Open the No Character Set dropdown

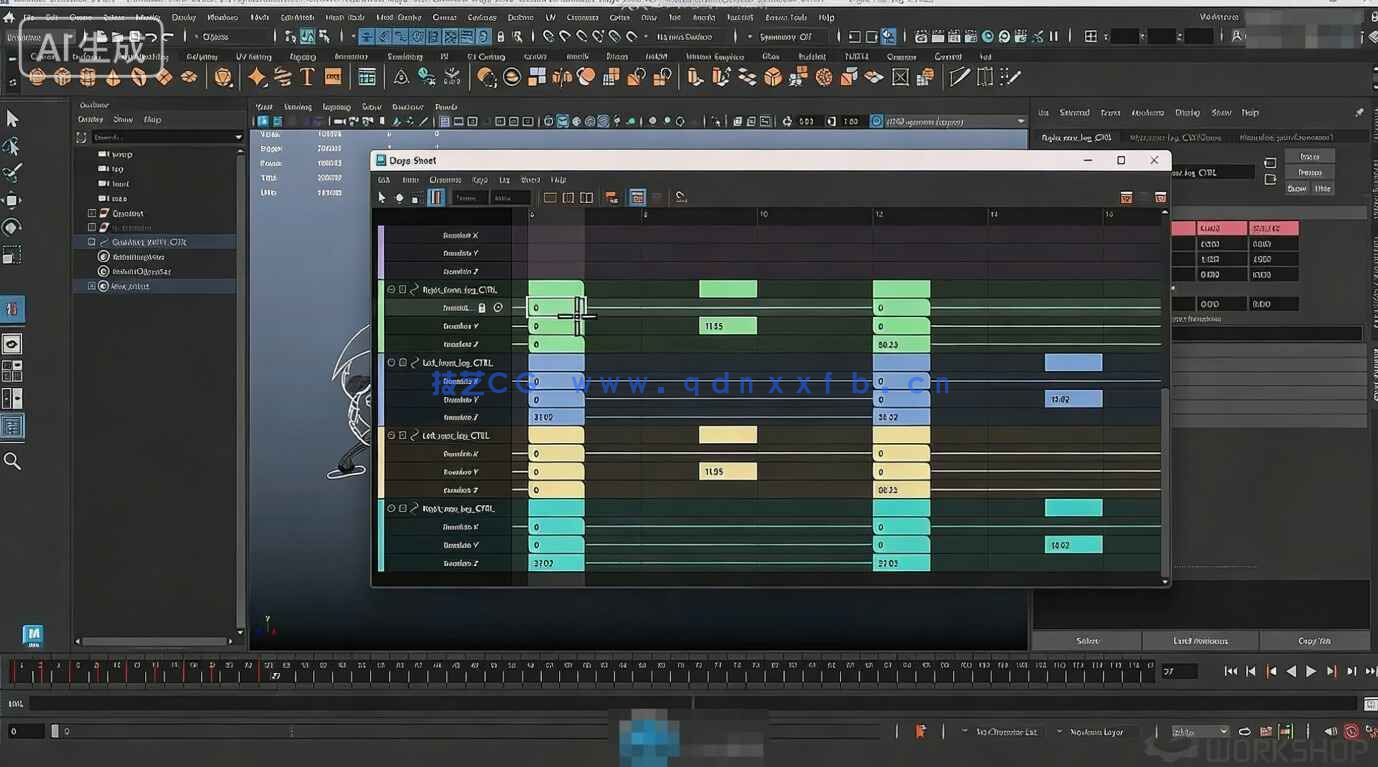click(x=1000, y=732)
